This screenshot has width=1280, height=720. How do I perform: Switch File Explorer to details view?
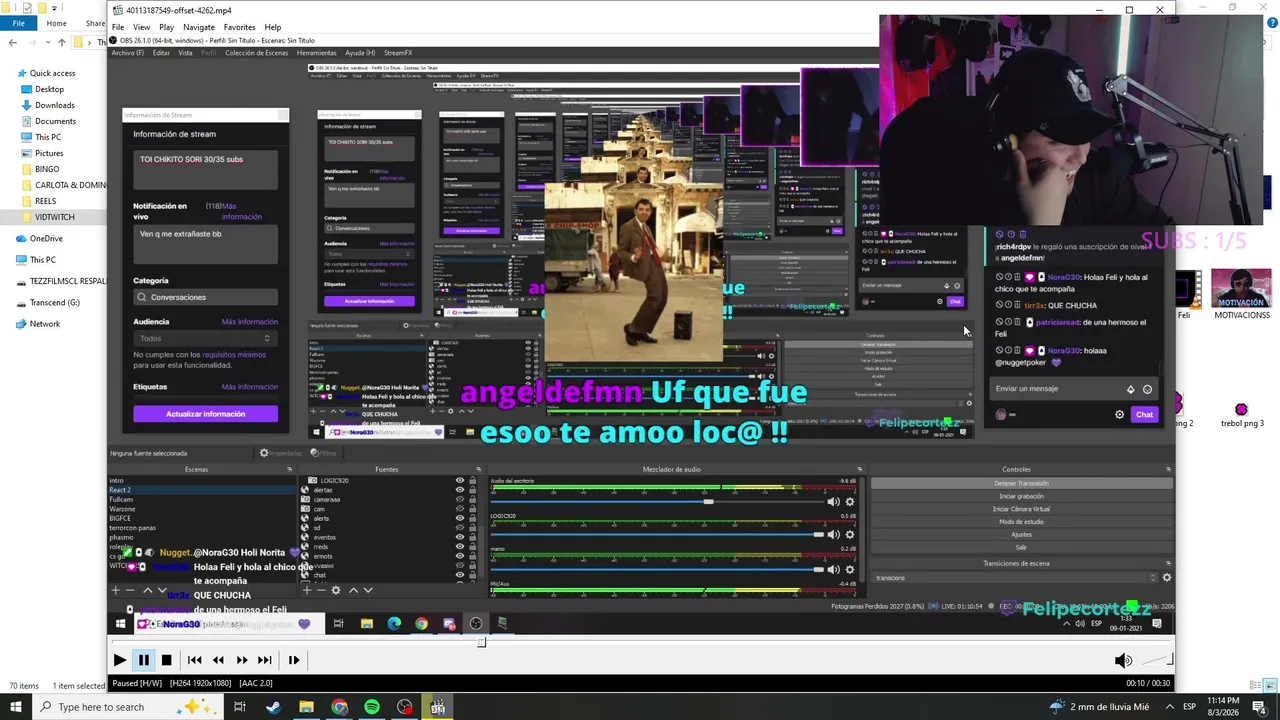click(x=1255, y=686)
